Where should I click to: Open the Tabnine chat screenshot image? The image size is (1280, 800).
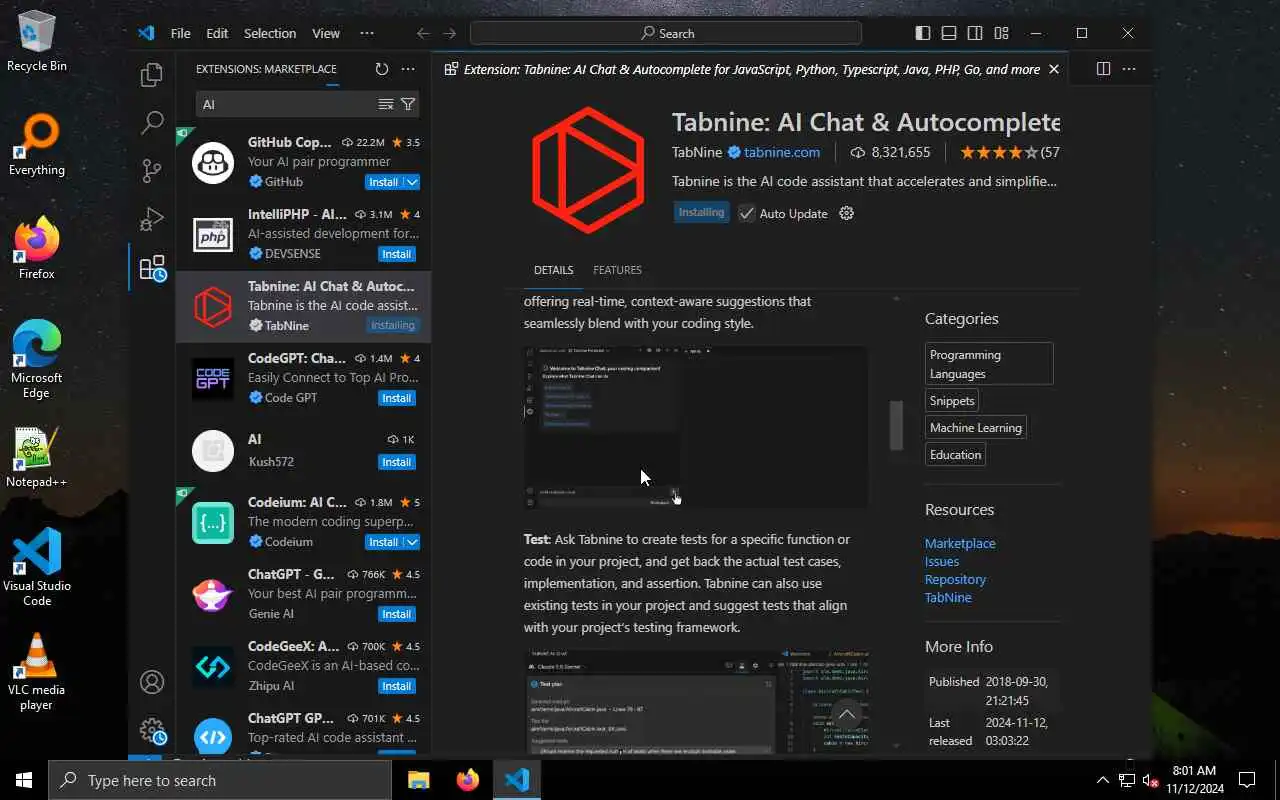click(696, 427)
